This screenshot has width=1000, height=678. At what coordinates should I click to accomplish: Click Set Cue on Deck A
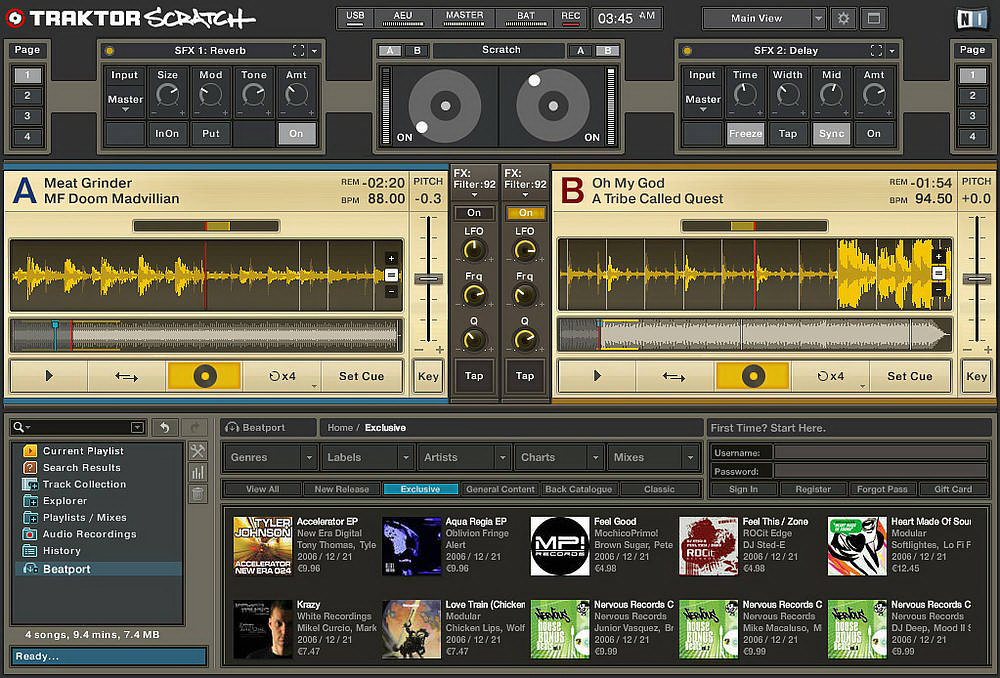361,376
